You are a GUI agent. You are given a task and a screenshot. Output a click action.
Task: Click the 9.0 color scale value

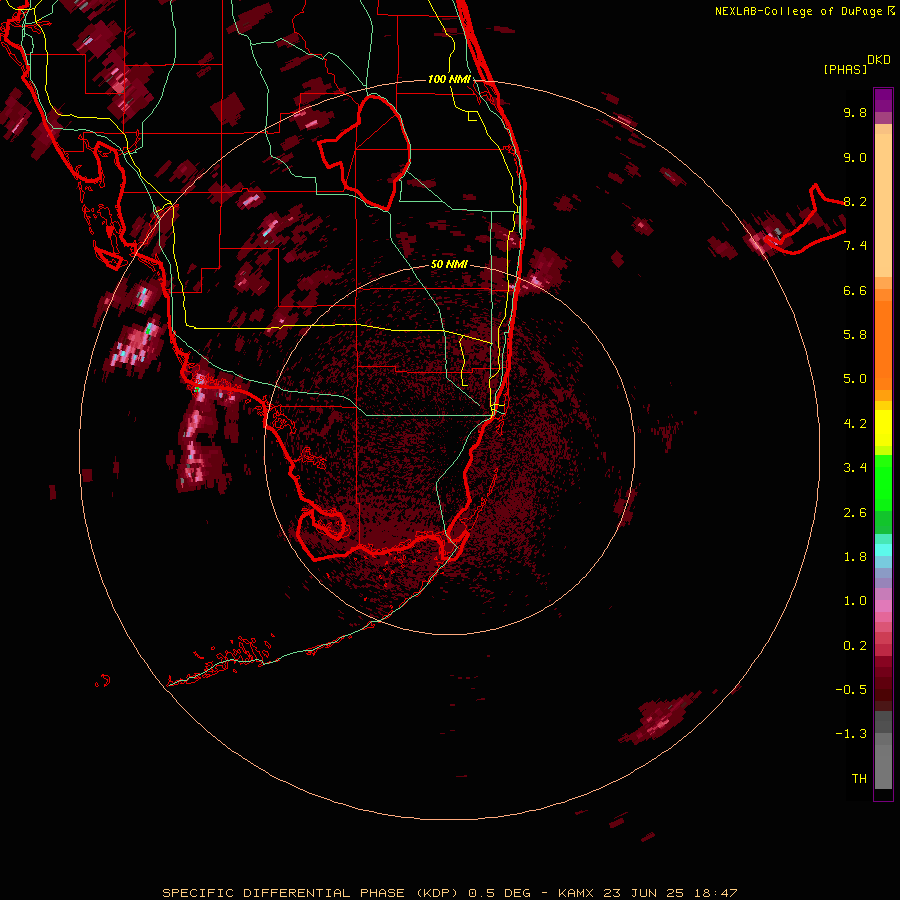855,157
